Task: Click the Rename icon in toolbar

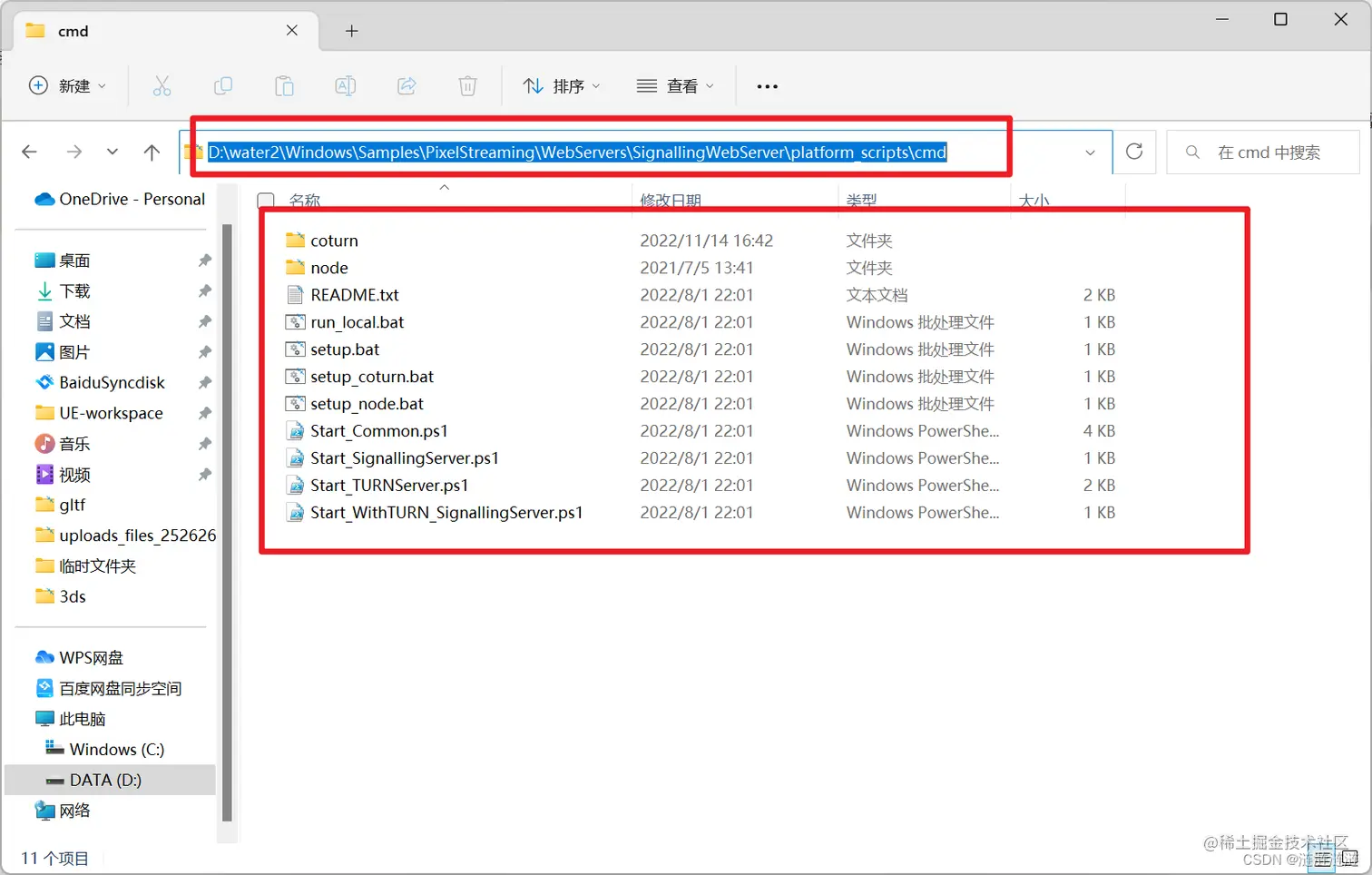Action: (346, 86)
